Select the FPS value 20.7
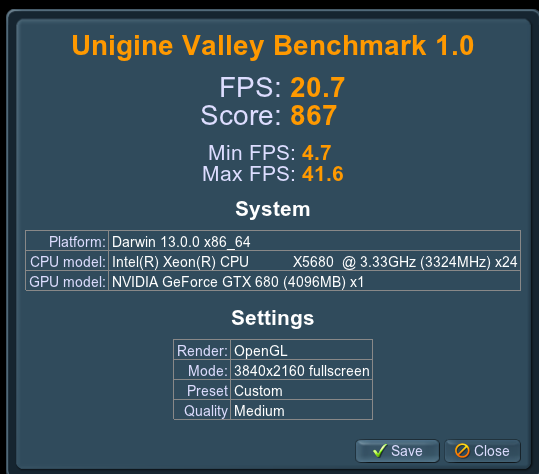 point(317,88)
